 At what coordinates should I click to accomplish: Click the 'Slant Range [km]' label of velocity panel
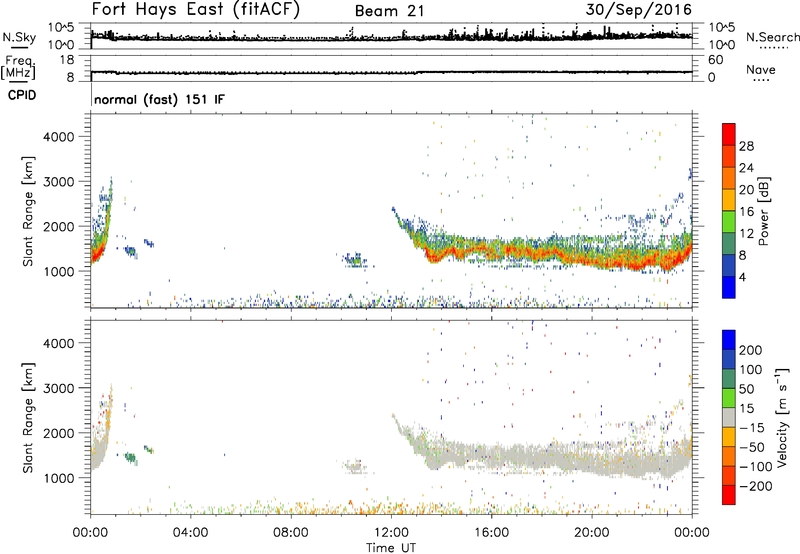click(28, 418)
